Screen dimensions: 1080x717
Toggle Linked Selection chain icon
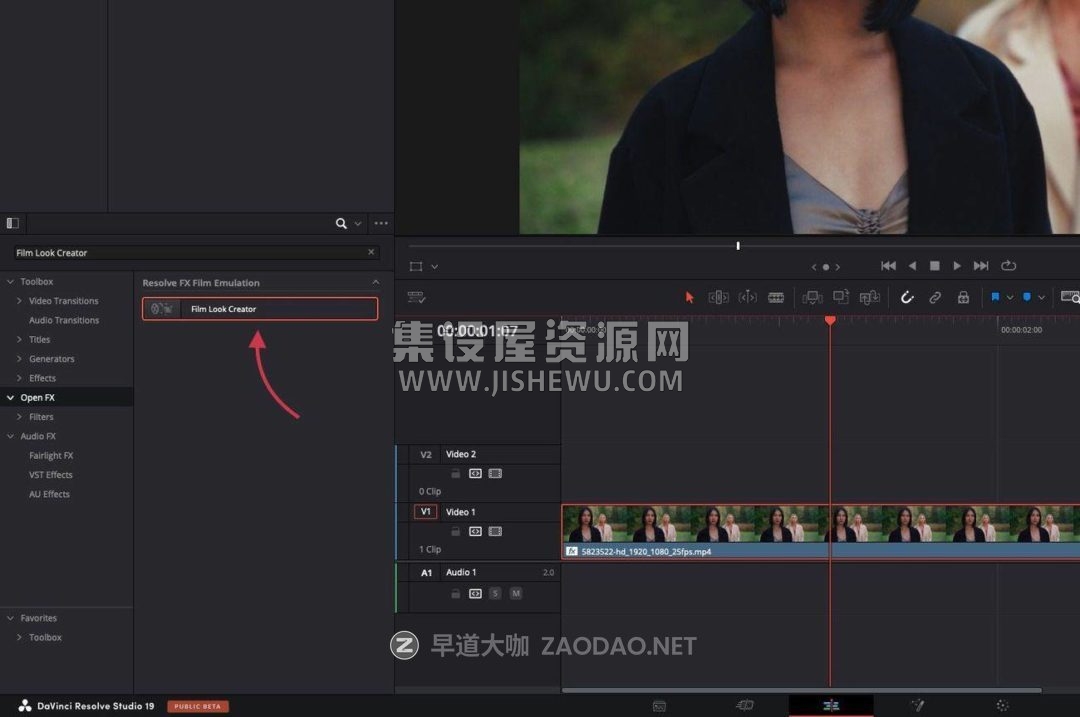point(935,298)
